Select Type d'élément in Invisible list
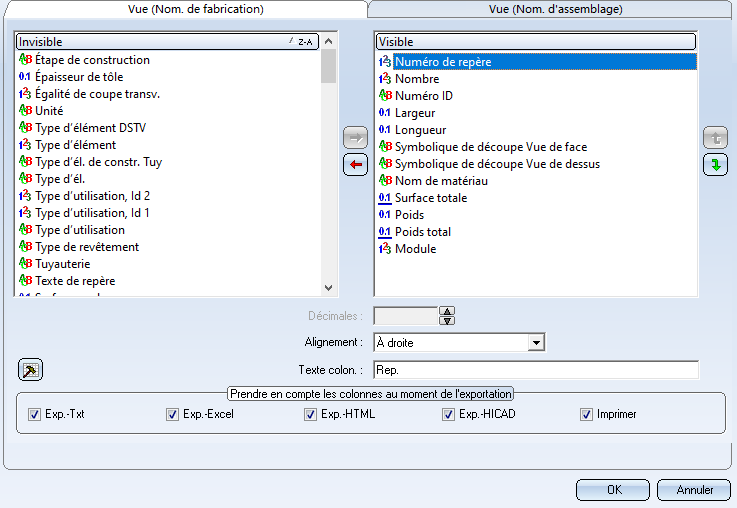The height and width of the screenshot is (508, 737). click(75, 145)
